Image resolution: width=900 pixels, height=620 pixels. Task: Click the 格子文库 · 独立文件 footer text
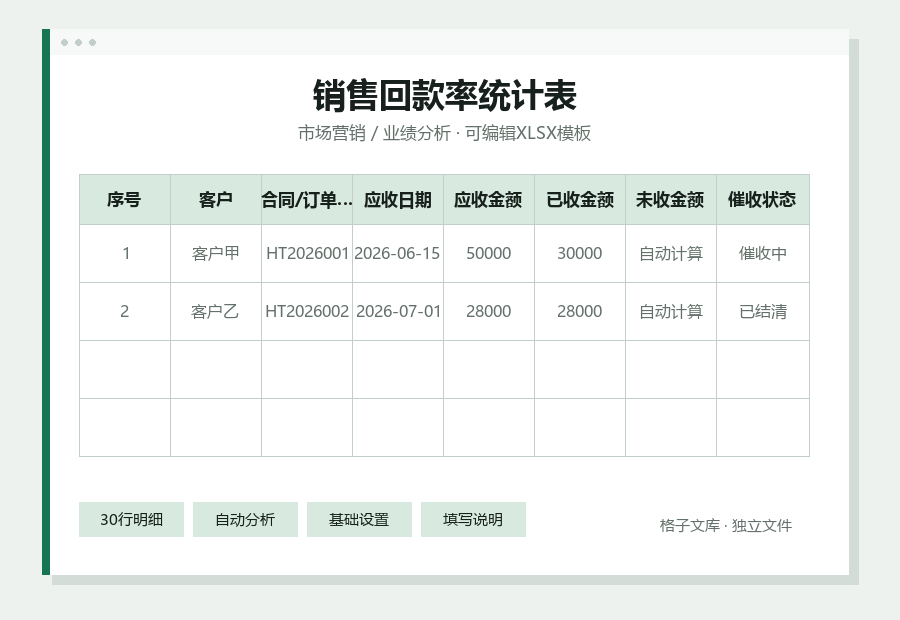tap(726, 525)
